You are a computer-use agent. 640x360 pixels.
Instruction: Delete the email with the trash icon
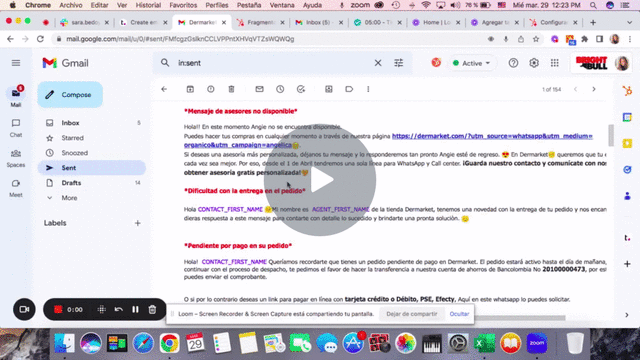tap(231, 89)
